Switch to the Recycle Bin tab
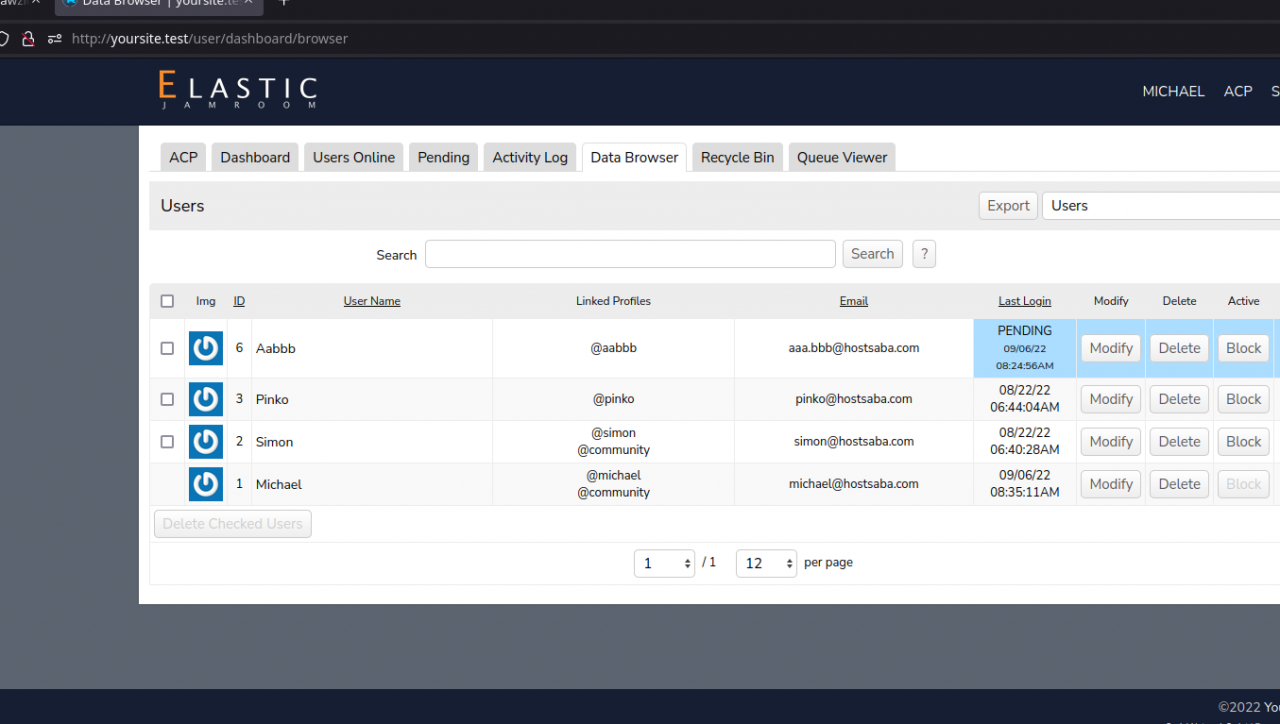The width and height of the screenshot is (1280, 724). pyautogui.click(x=737, y=157)
